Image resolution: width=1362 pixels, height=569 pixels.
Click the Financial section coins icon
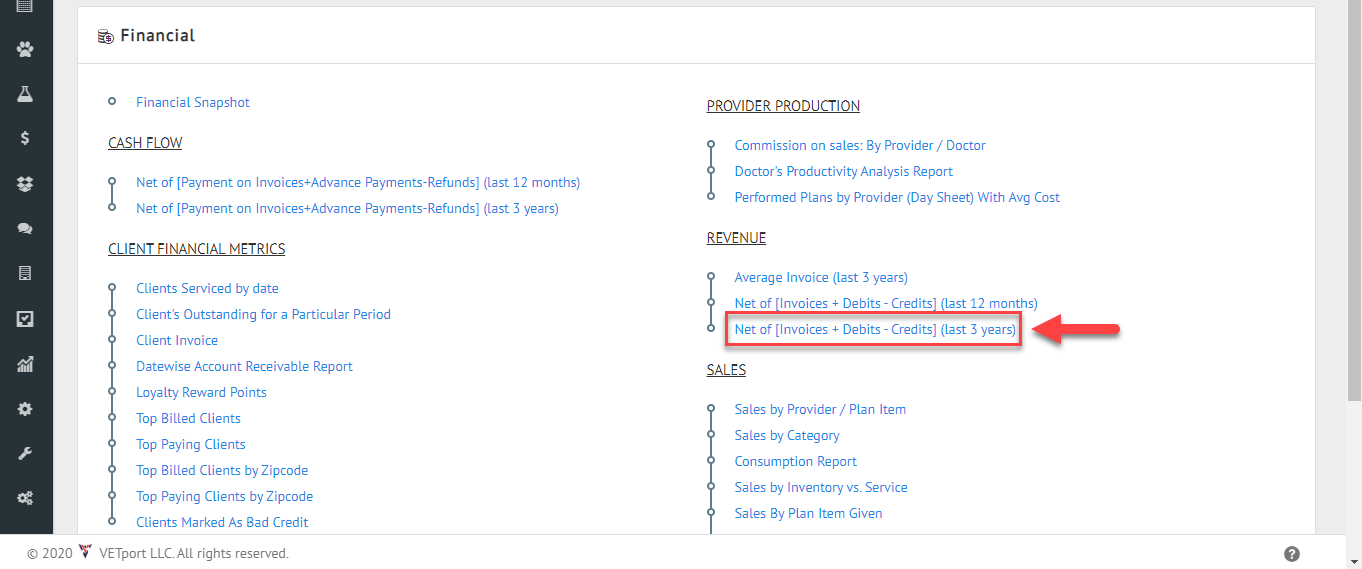(105, 37)
